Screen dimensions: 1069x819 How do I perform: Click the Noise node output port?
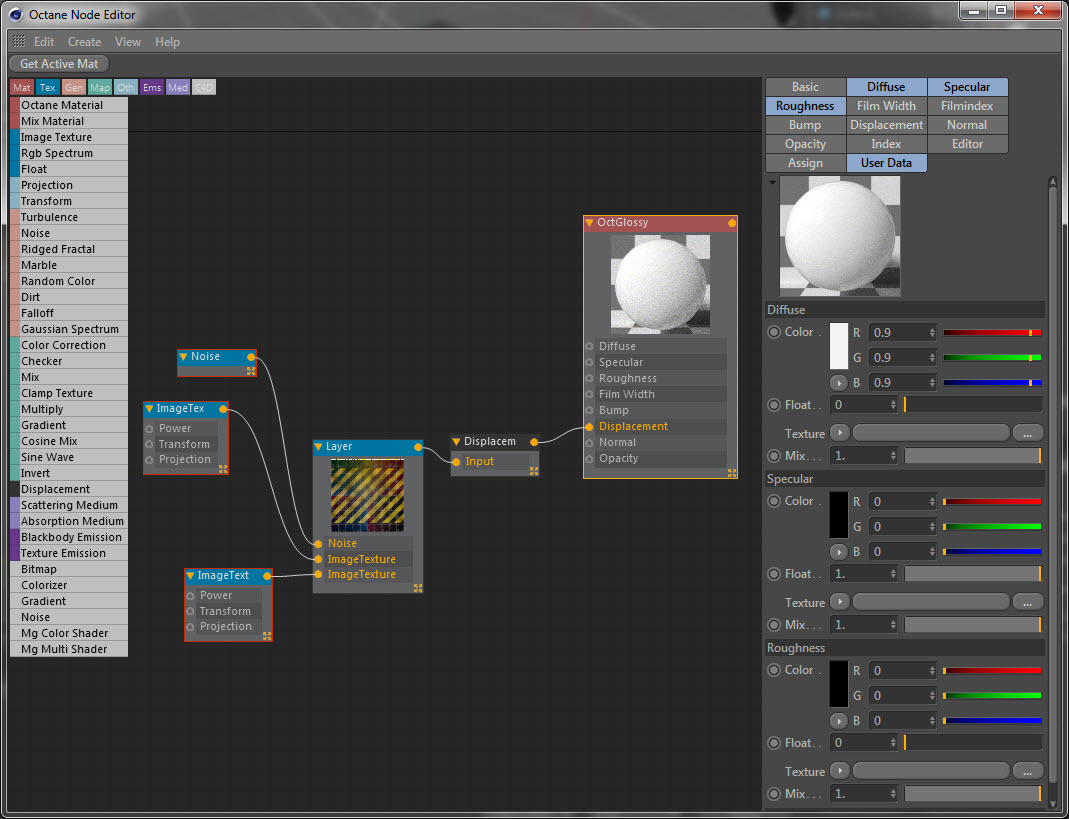pos(251,357)
